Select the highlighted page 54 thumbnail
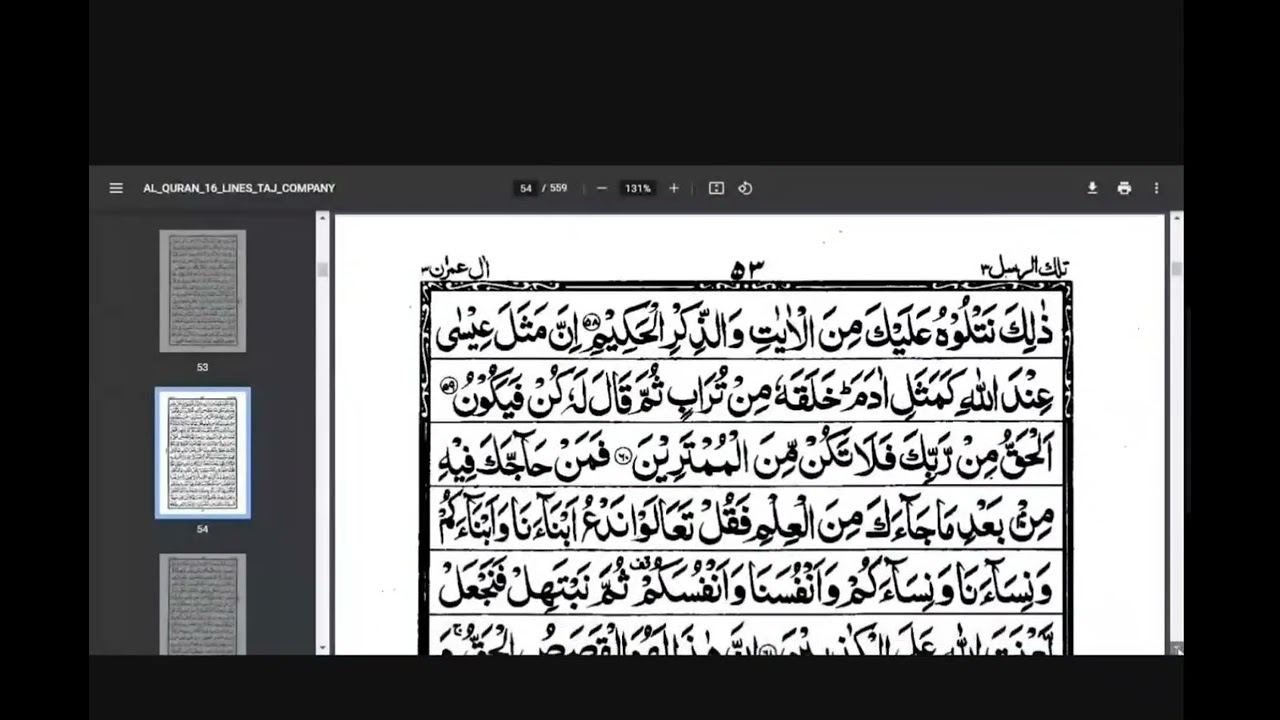 click(202, 453)
